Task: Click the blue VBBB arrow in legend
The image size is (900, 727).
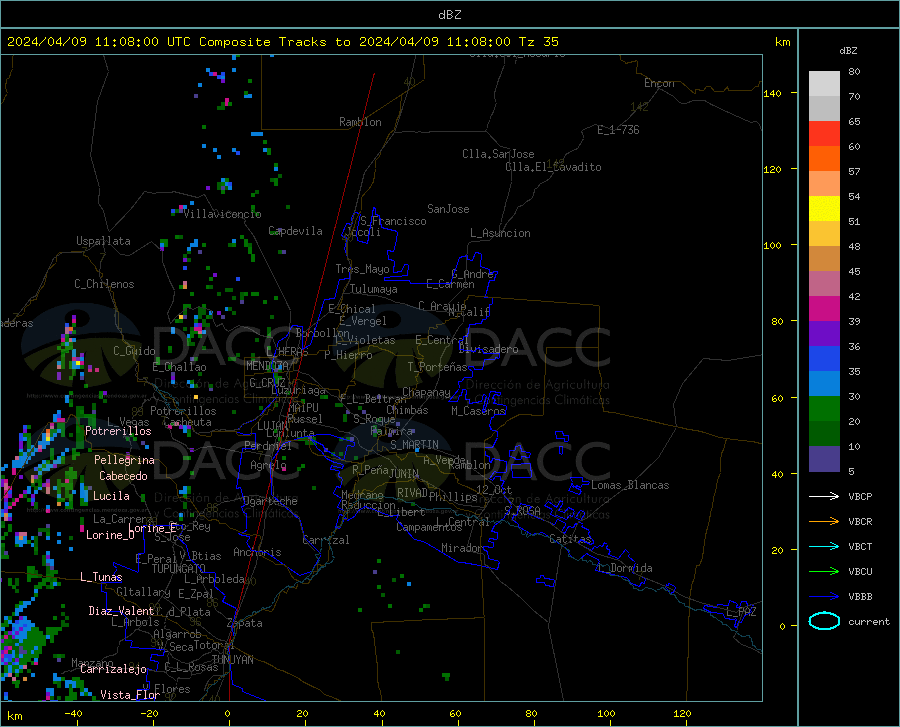Action: (824, 597)
